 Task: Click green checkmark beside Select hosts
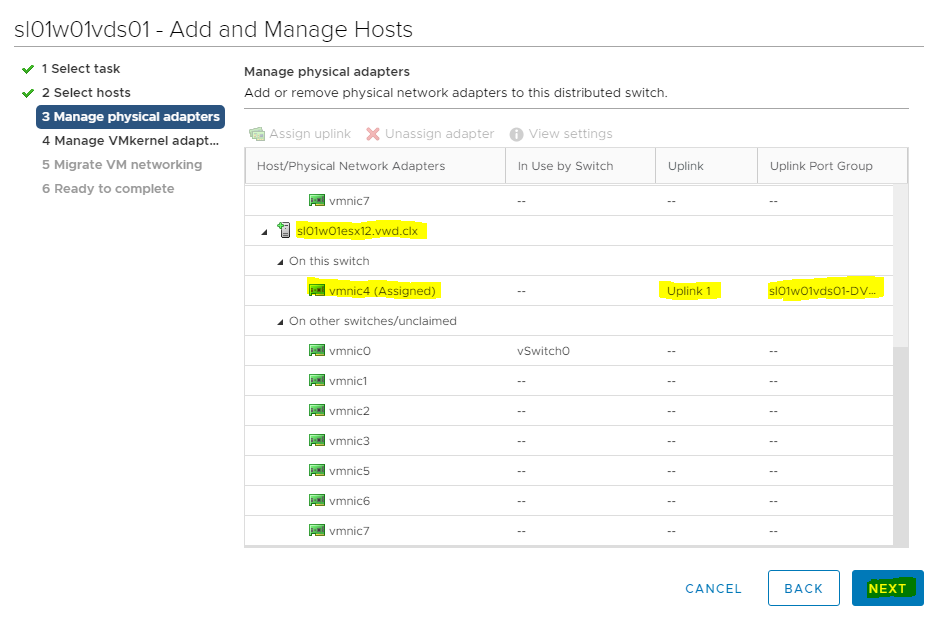tap(28, 93)
